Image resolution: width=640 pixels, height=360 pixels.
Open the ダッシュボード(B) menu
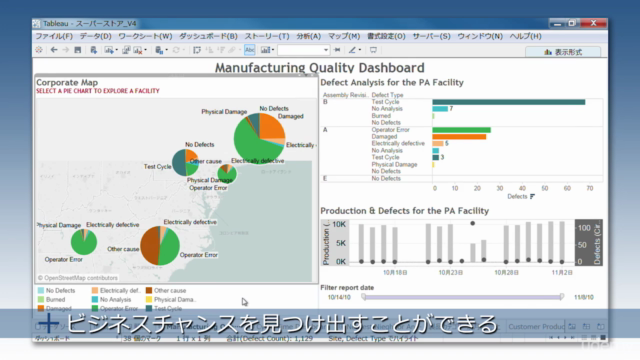click(x=208, y=36)
